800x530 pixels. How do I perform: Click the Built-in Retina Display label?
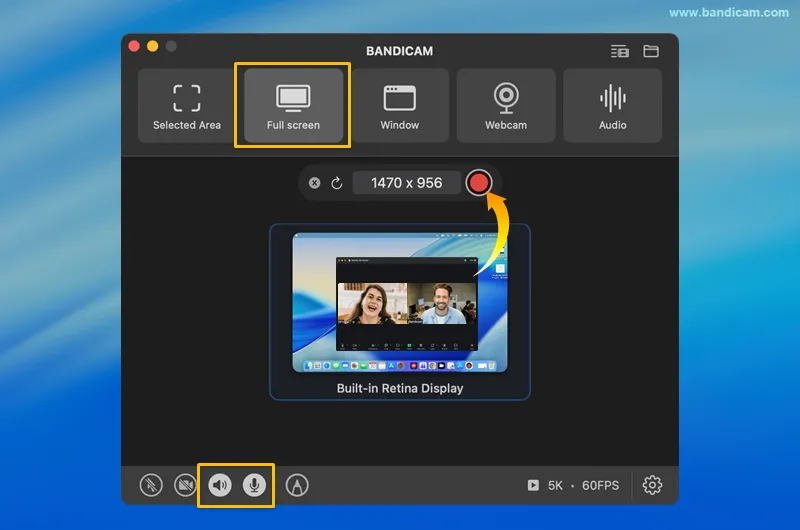pos(400,388)
